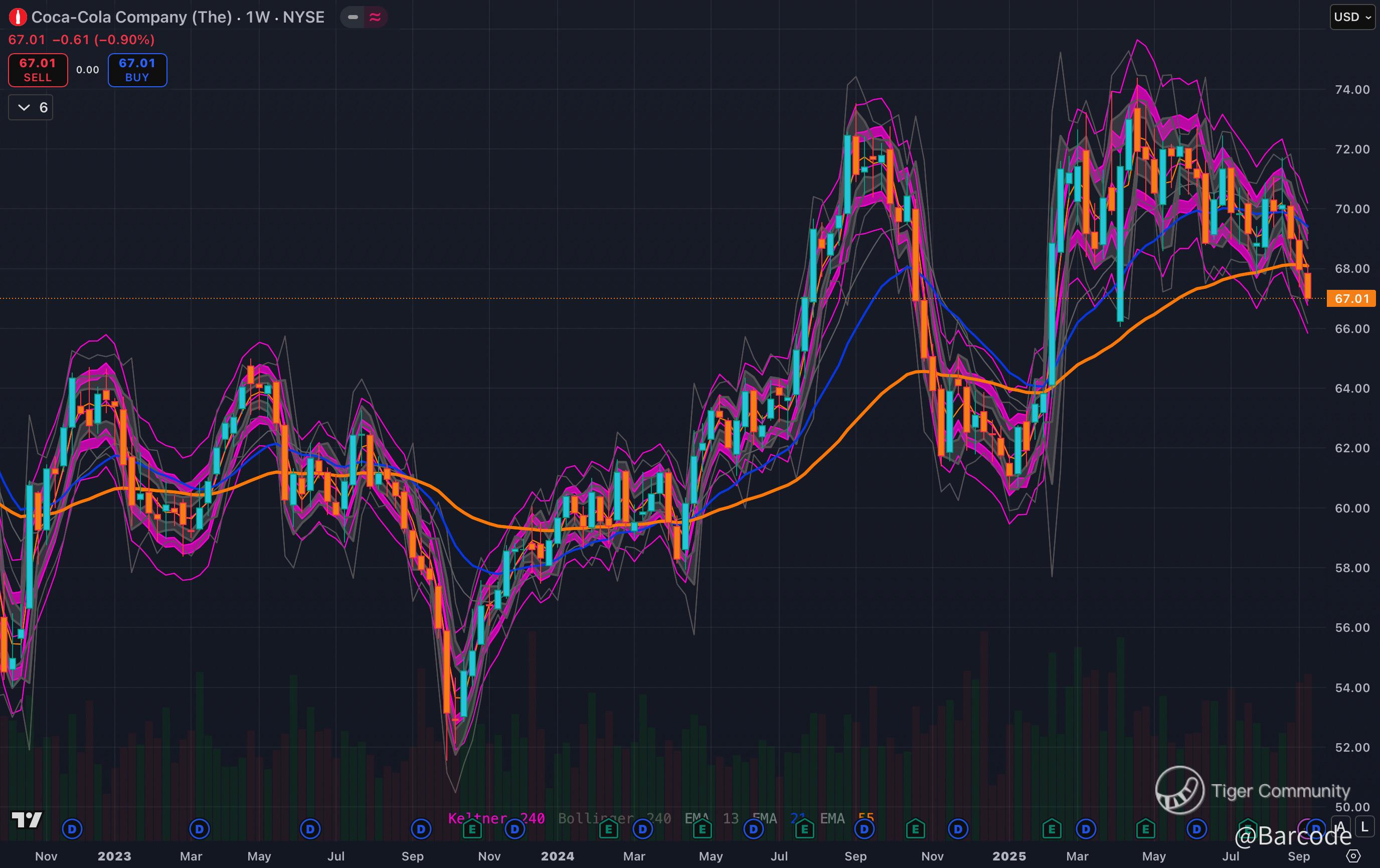The height and width of the screenshot is (868, 1380).
Task: Toggle log scale with the L button
Action: (x=1364, y=827)
